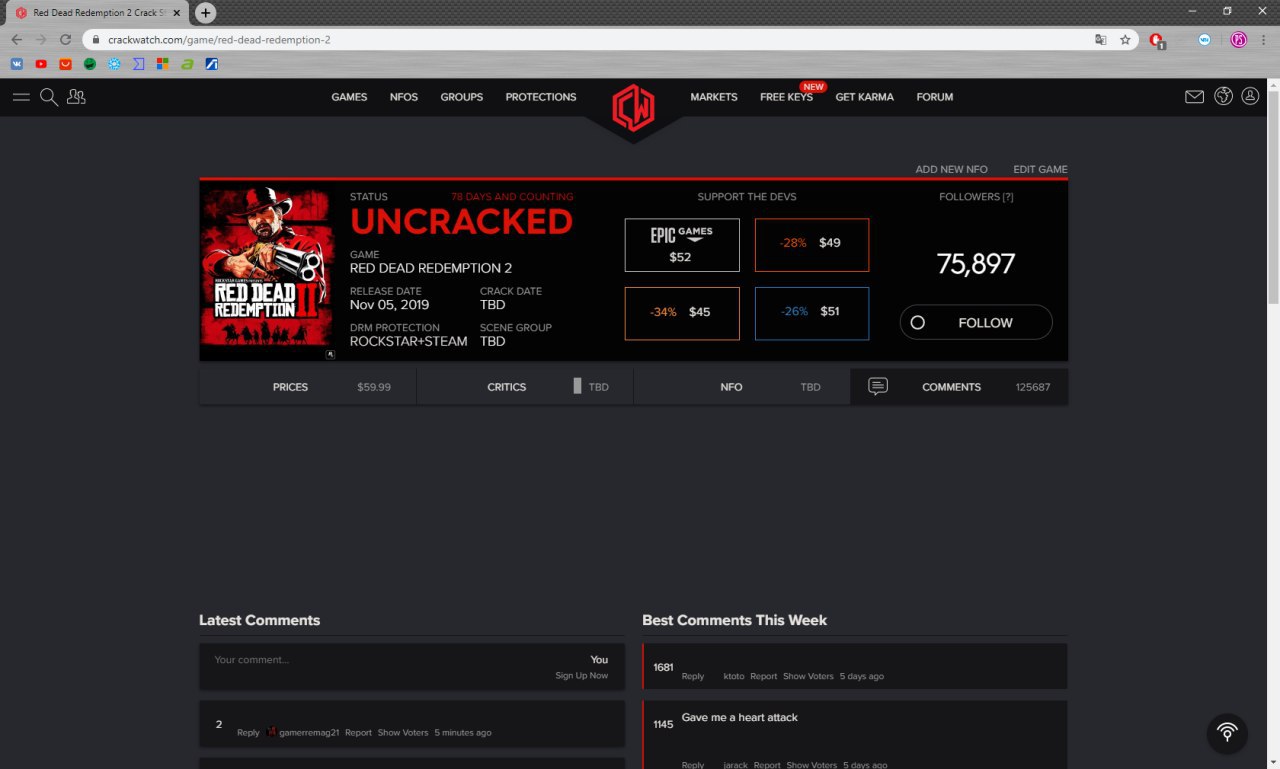Viewport: 1280px width, 769px height.
Task: Open the MARKETS menu item
Action: pyautogui.click(x=714, y=97)
